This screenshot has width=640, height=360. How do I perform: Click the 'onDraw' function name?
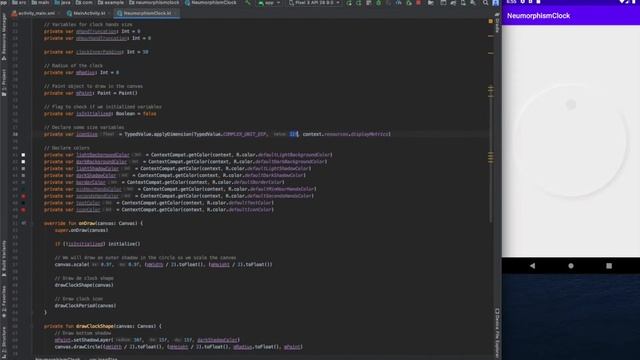coord(87,223)
